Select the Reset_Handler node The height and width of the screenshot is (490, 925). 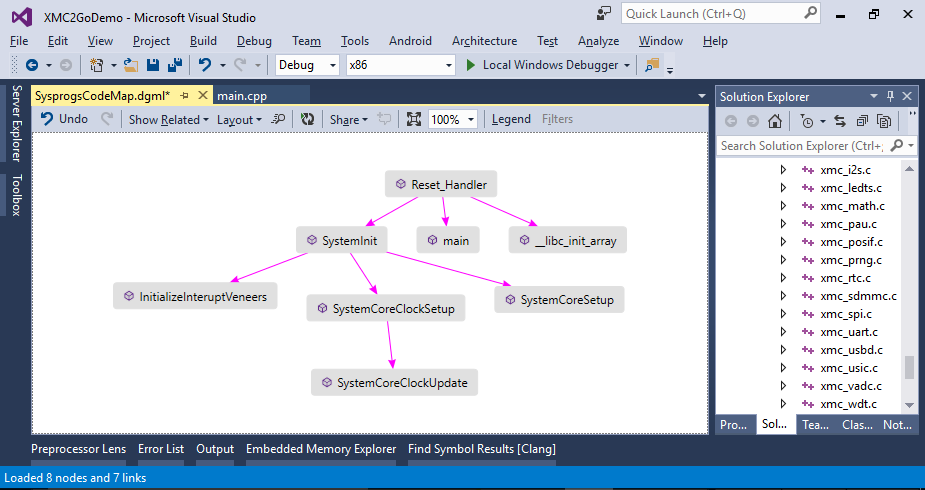[441, 185]
